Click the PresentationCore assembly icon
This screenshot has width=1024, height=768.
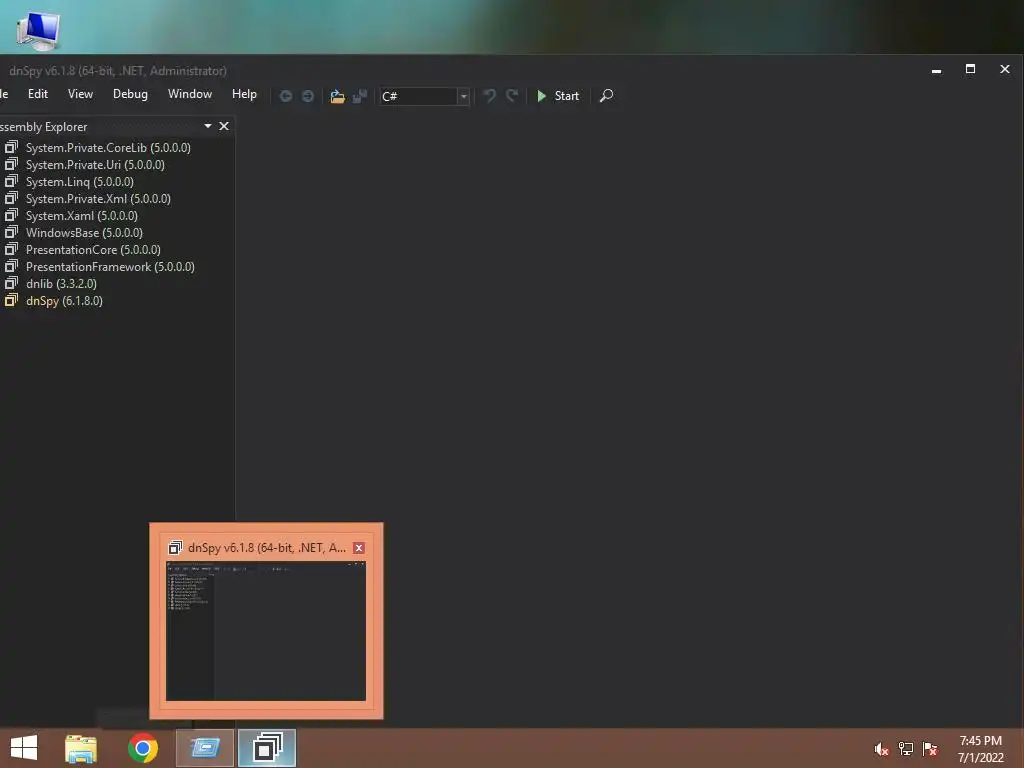pyautogui.click(x=11, y=249)
